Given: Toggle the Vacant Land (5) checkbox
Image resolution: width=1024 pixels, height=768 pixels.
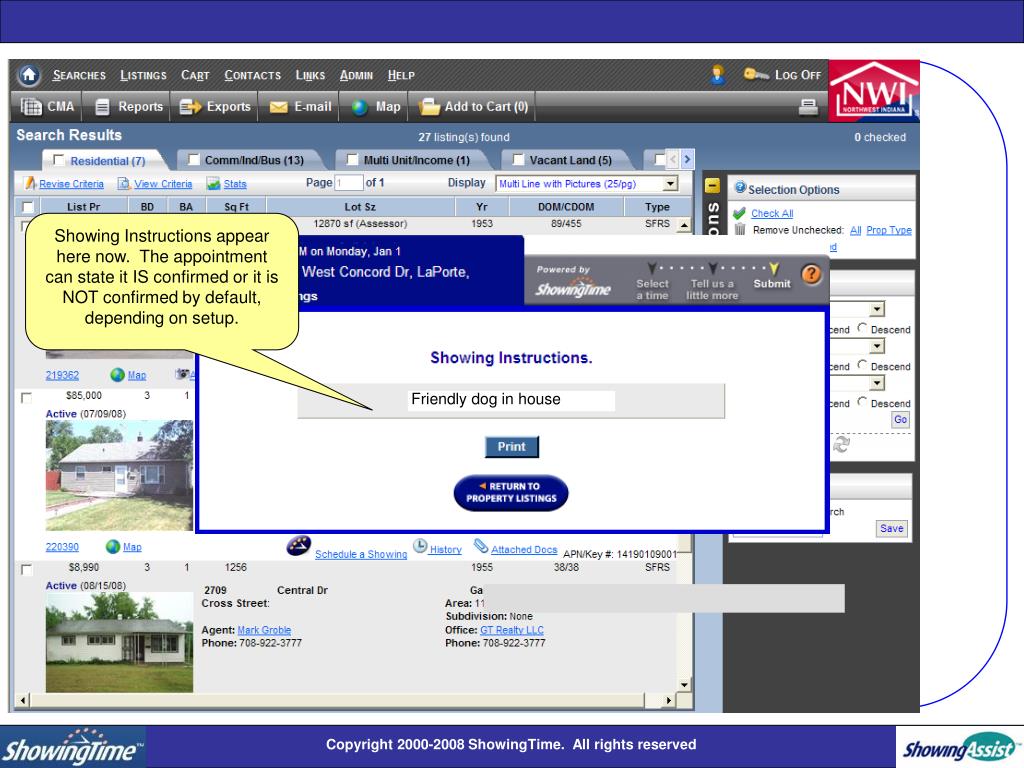Looking at the screenshot, I should tap(519, 159).
